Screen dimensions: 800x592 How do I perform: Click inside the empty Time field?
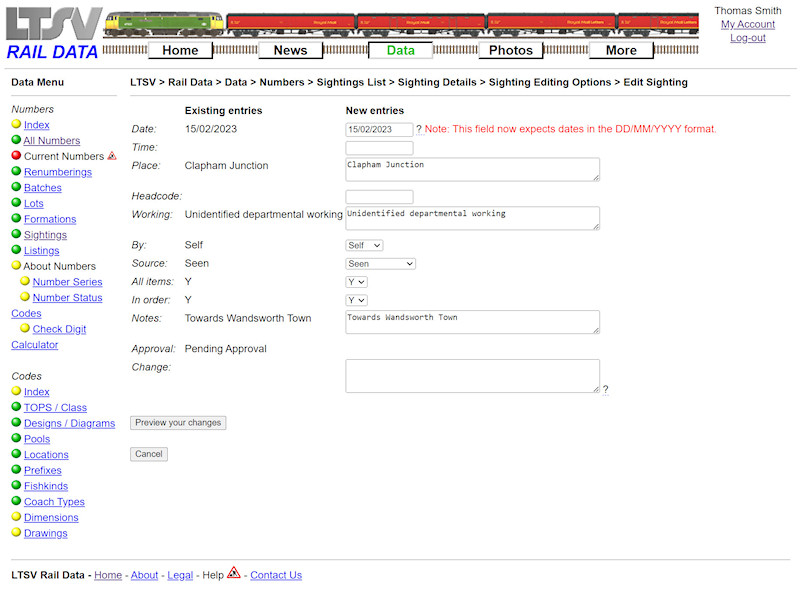380,147
